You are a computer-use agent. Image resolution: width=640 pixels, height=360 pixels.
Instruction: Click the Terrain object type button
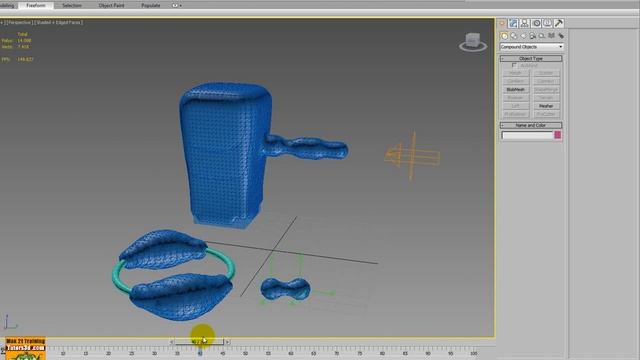point(546,98)
